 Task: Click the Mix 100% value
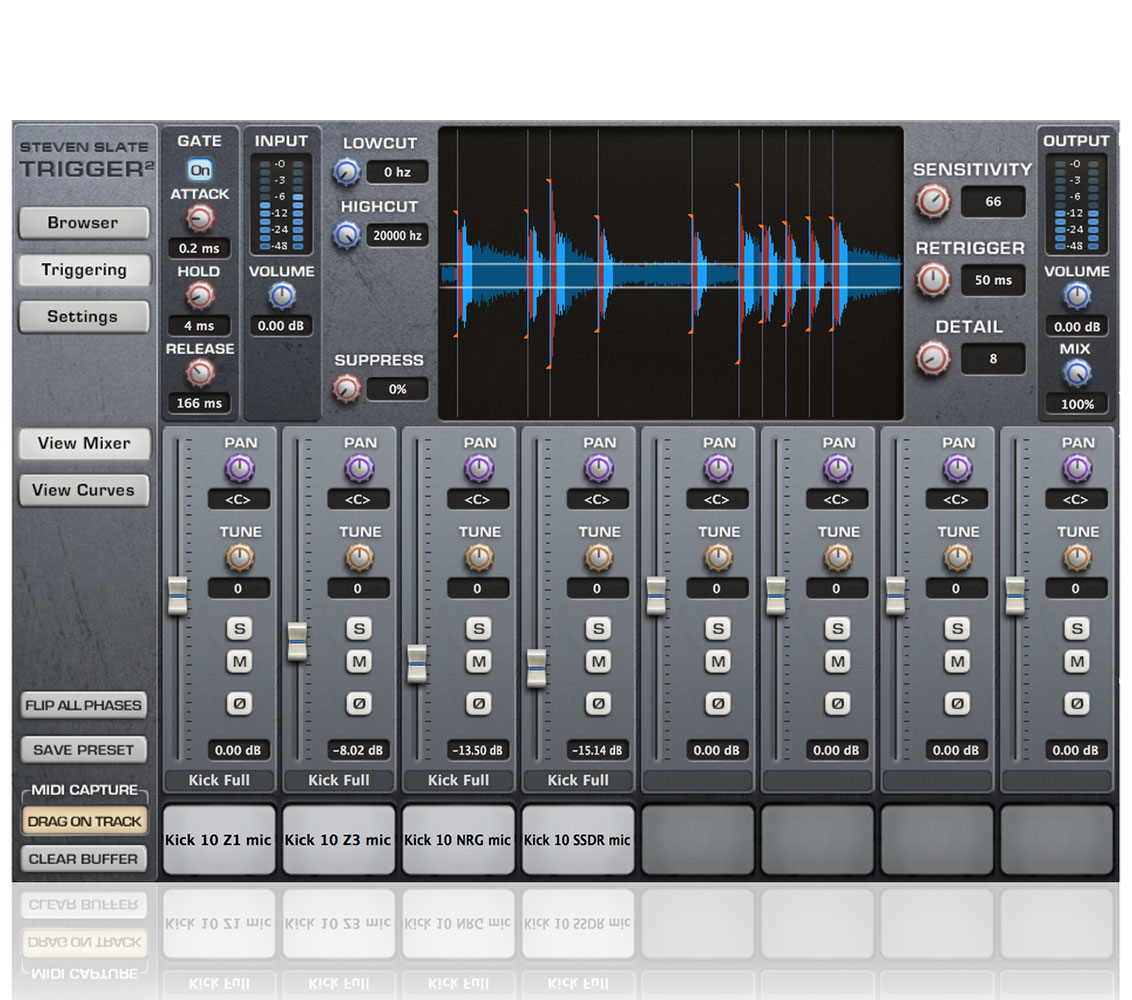coord(1076,404)
